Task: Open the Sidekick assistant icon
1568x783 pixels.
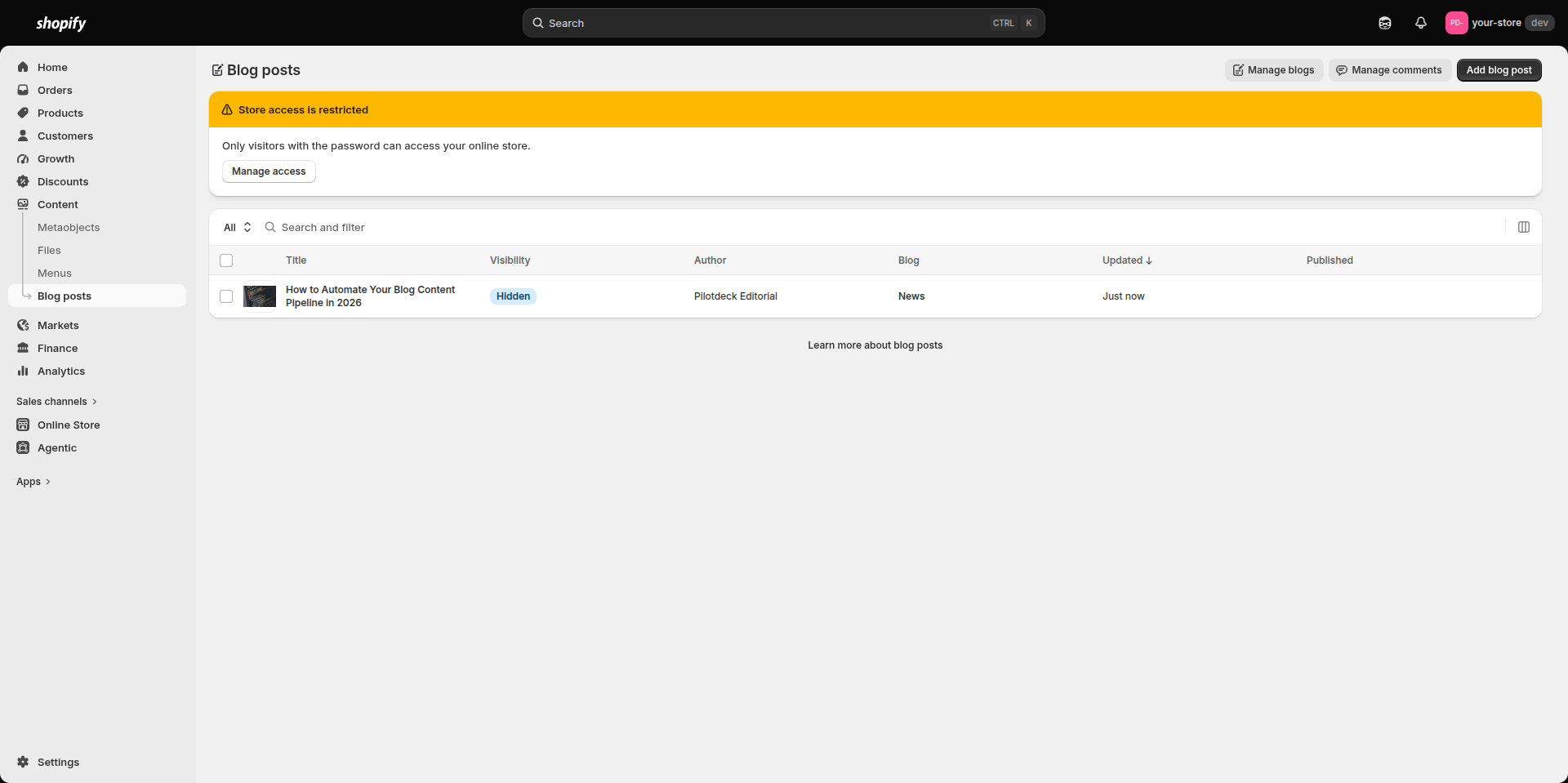Action: tap(1385, 23)
